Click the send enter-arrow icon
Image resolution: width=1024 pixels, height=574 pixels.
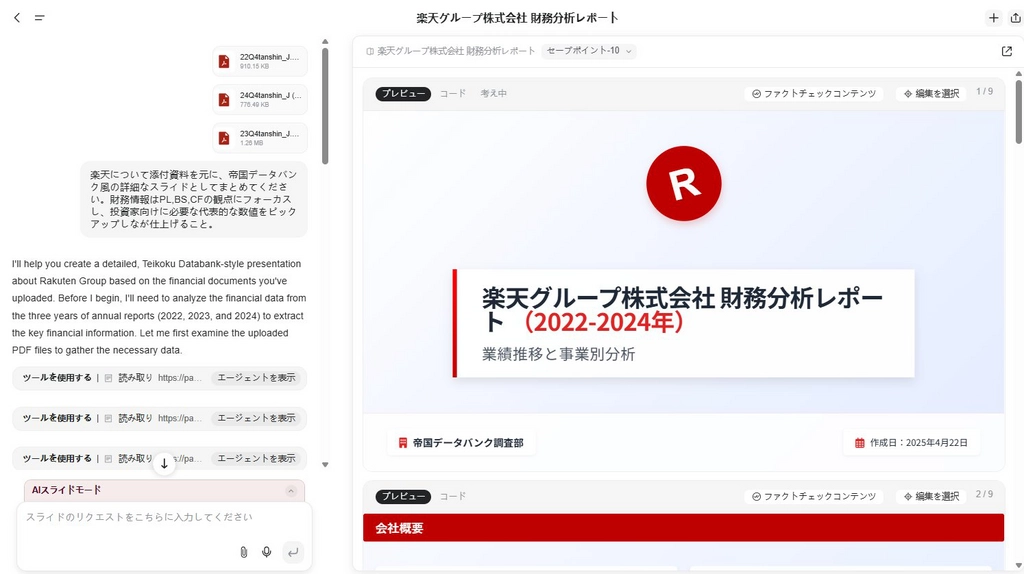coord(293,552)
